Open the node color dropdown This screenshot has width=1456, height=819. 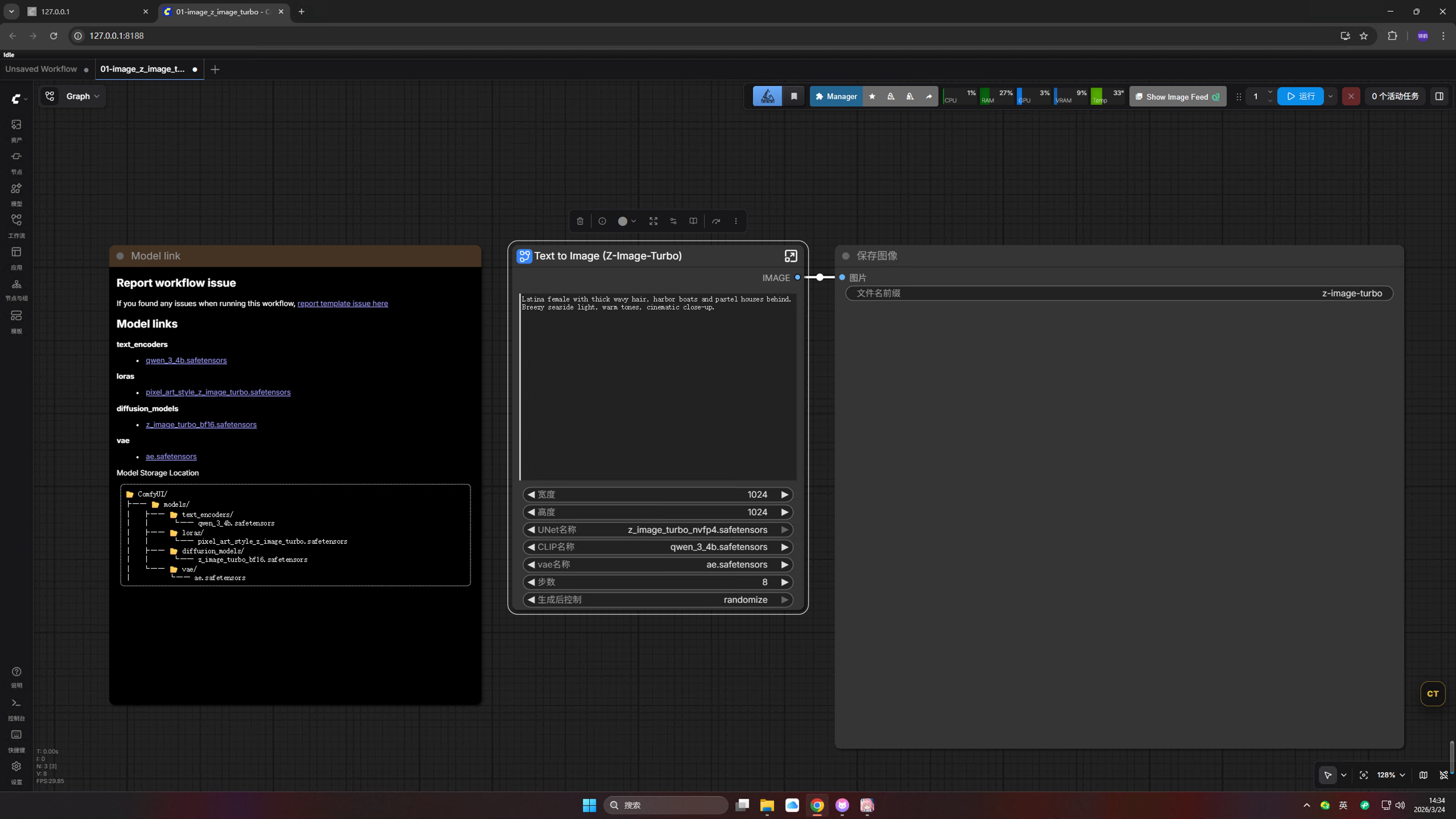coord(627,221)
